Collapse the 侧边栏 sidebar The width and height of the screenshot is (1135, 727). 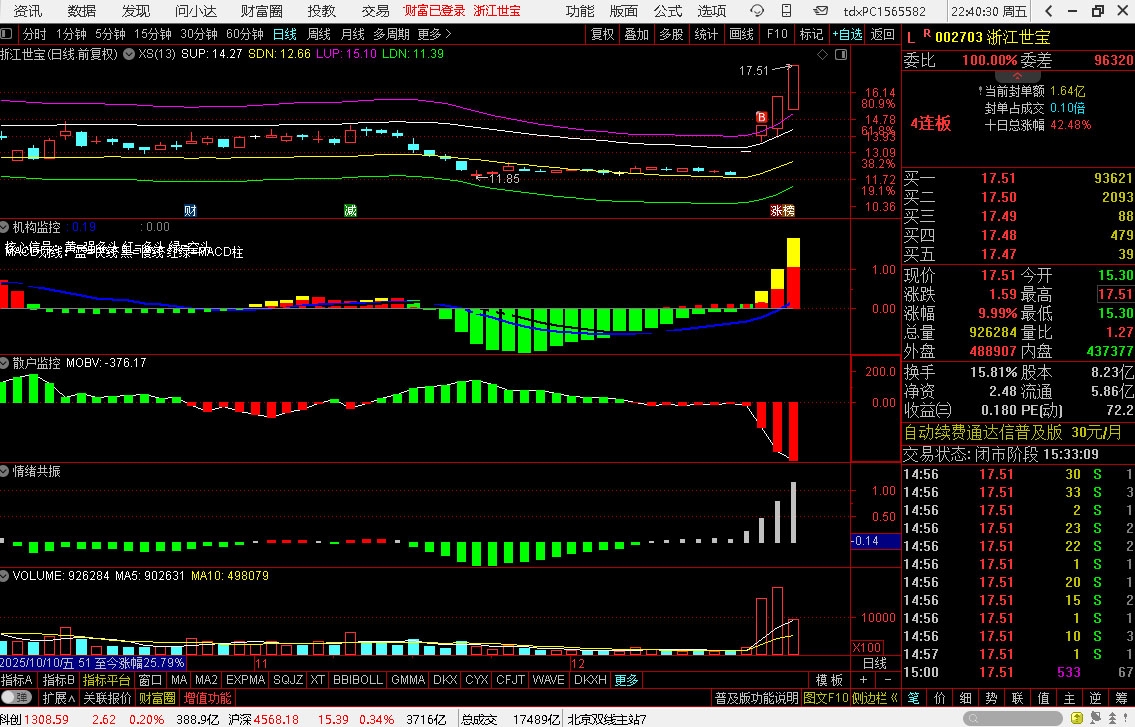click(874, 698)
